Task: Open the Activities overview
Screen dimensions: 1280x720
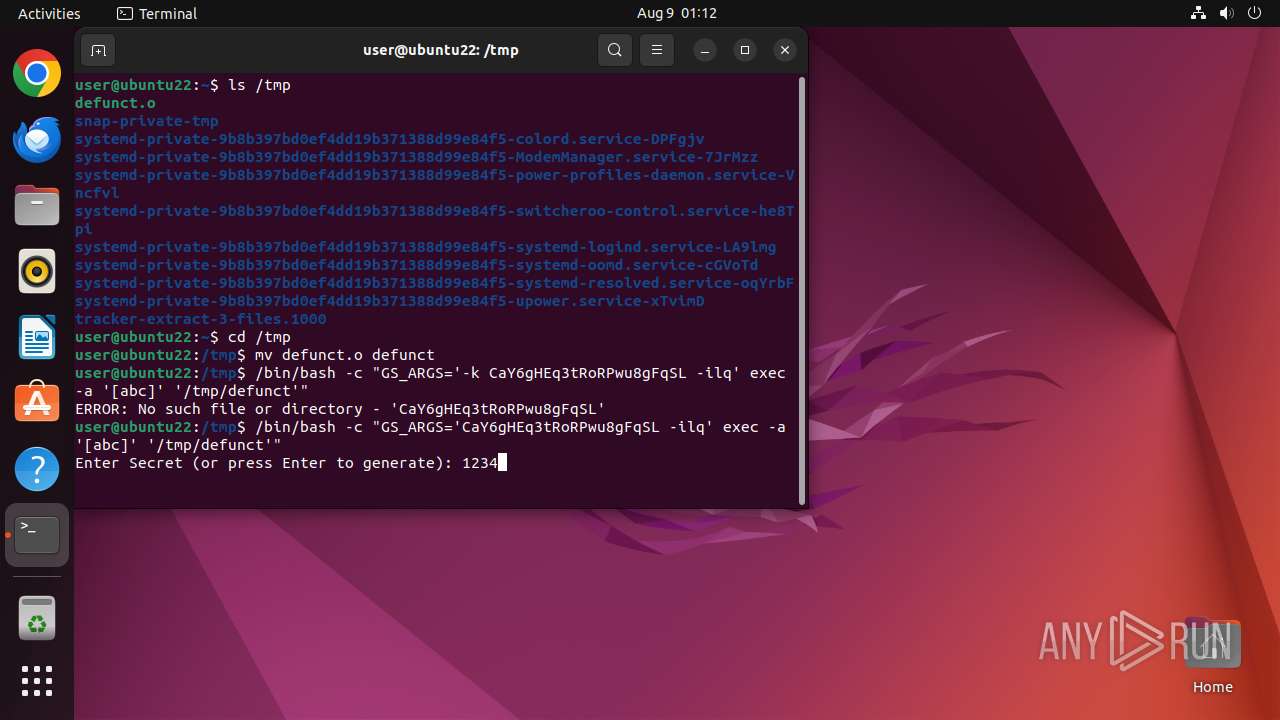Action: coord(49,13)
